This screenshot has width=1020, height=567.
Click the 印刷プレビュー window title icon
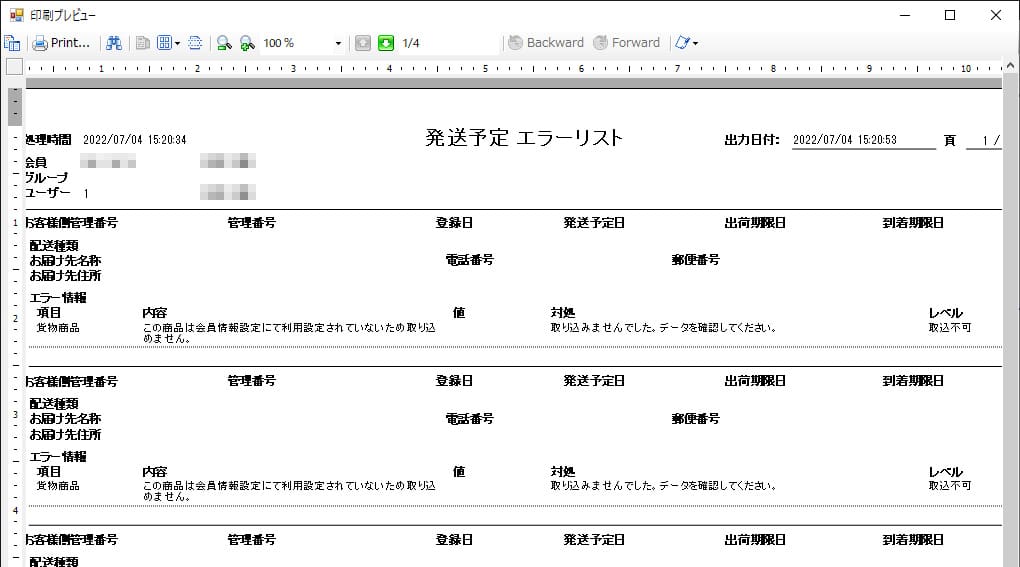tap(15, 15)
